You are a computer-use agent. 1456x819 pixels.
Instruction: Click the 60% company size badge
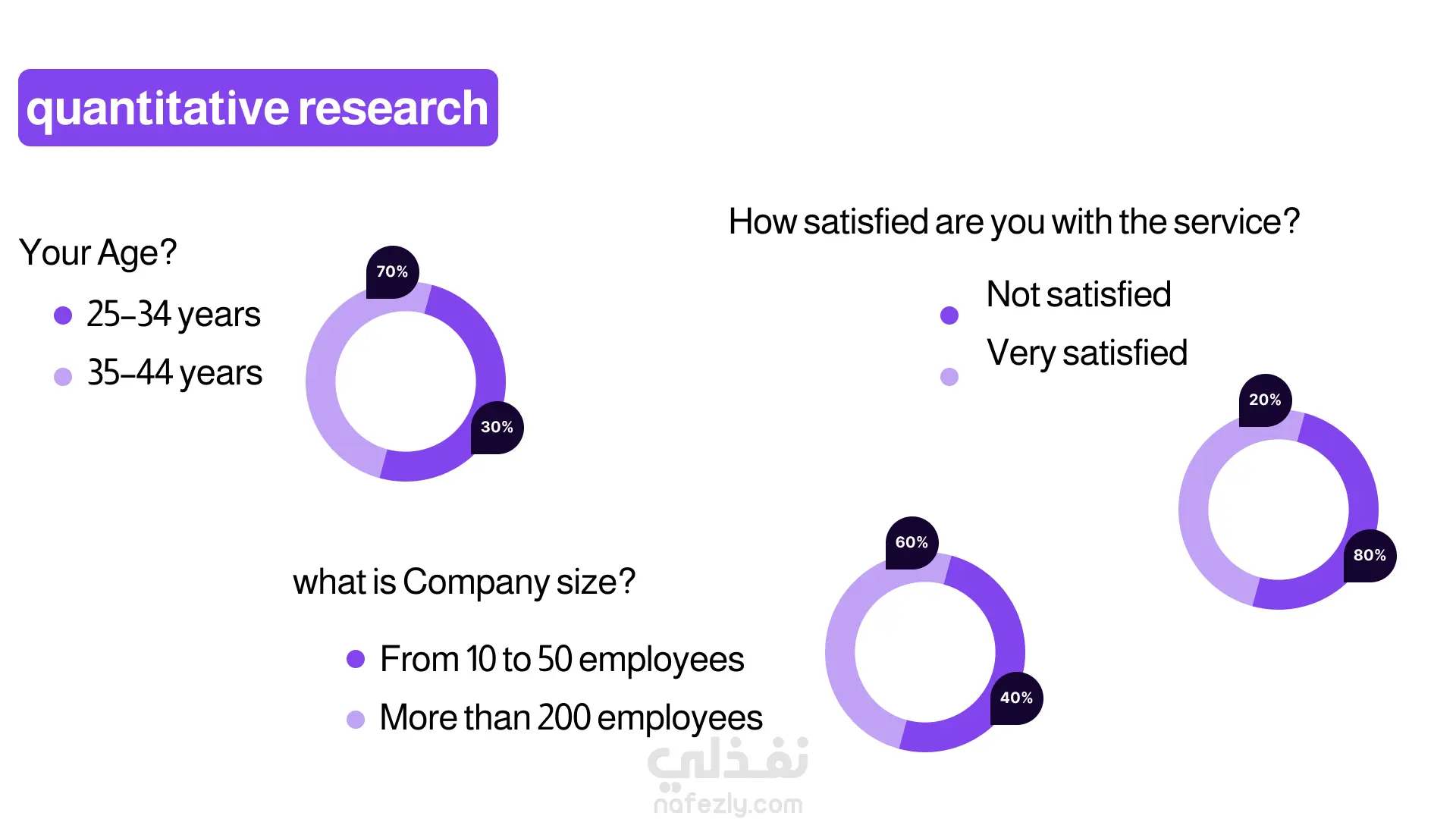point(912,542)
